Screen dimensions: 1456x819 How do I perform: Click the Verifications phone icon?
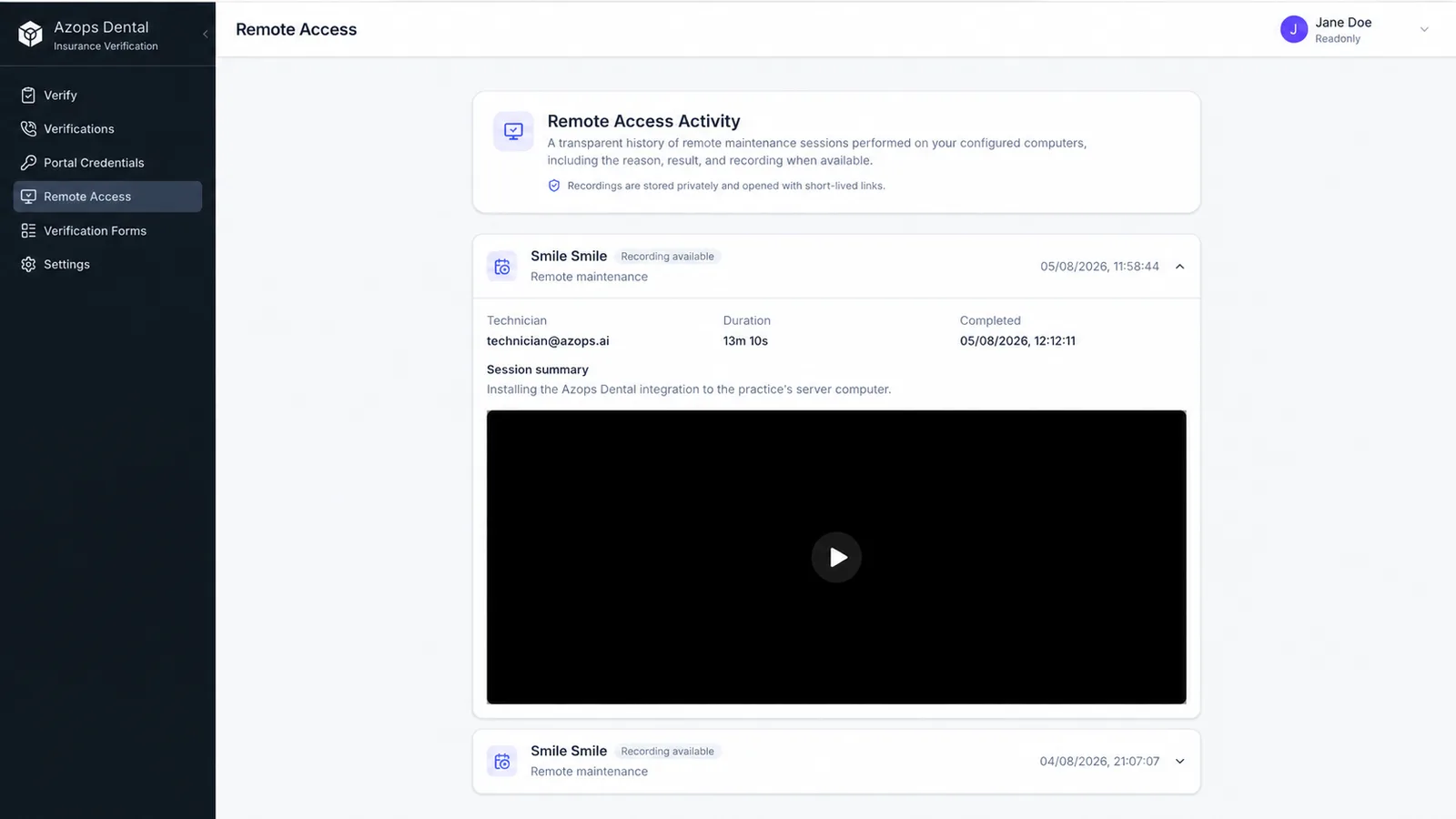point(28,128)
